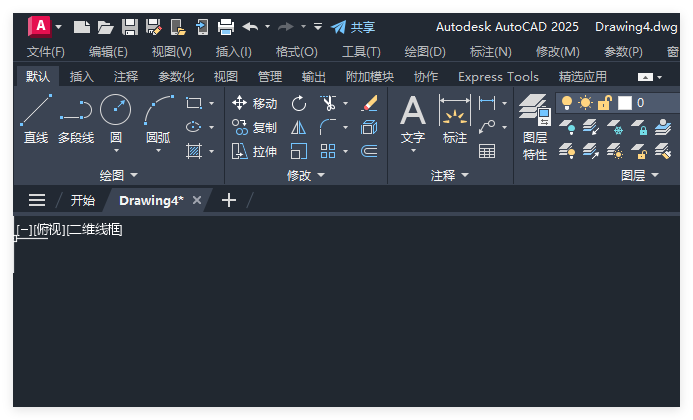The image size is (693, 420).
Task: Click the white layer color swatch
Action: click(624, 103)
